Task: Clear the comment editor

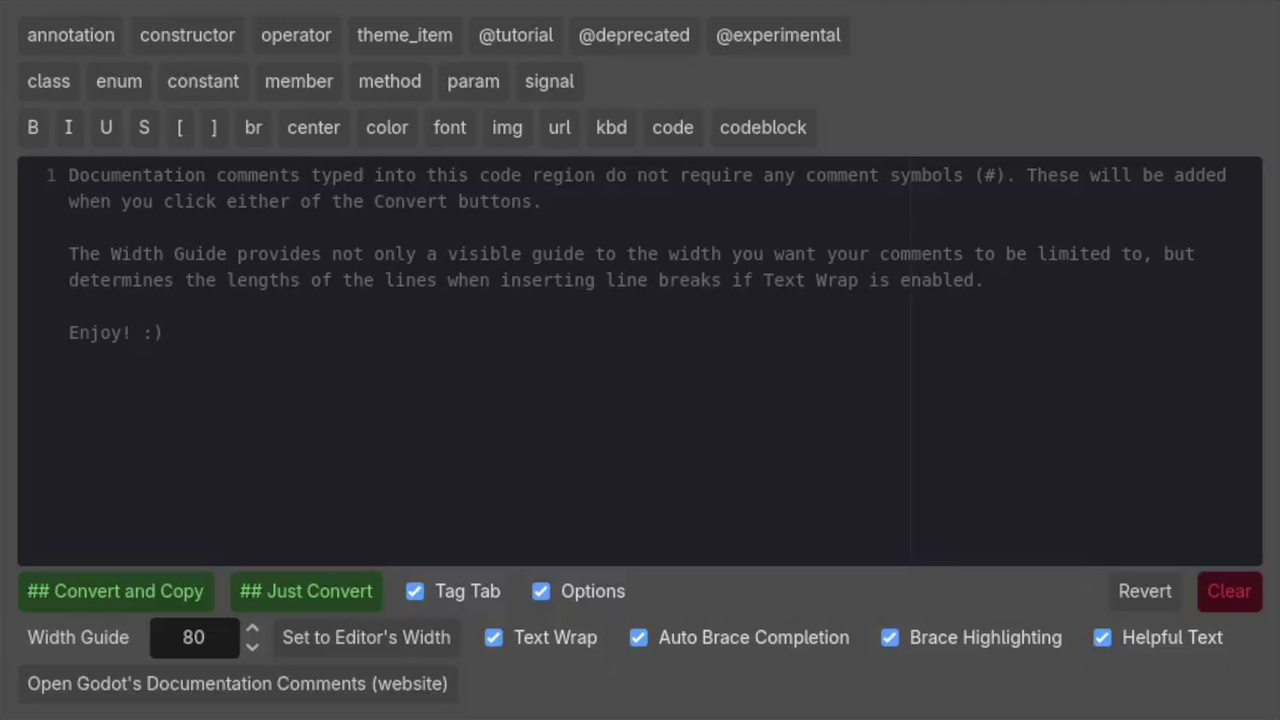Action: pos(1229,591)
